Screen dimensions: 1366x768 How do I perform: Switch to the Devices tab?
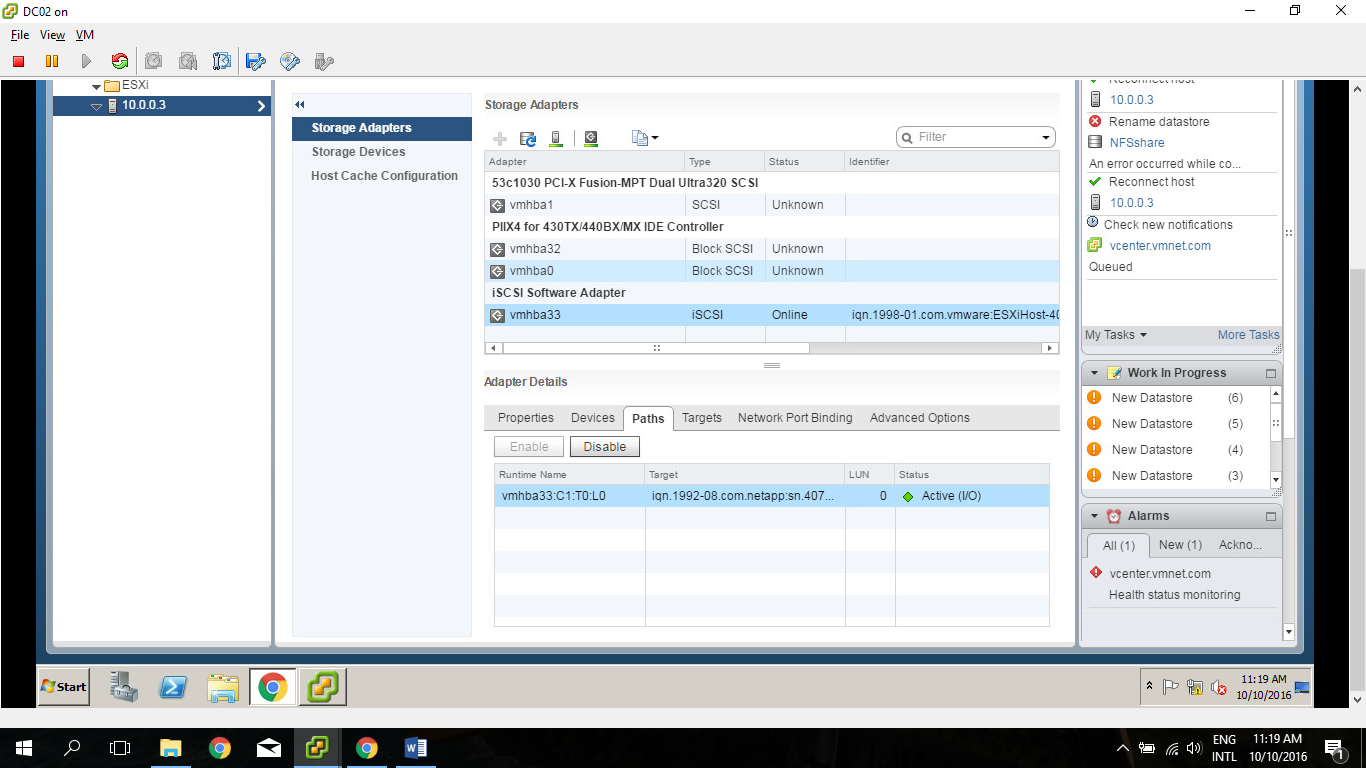[x=593, y=418]
